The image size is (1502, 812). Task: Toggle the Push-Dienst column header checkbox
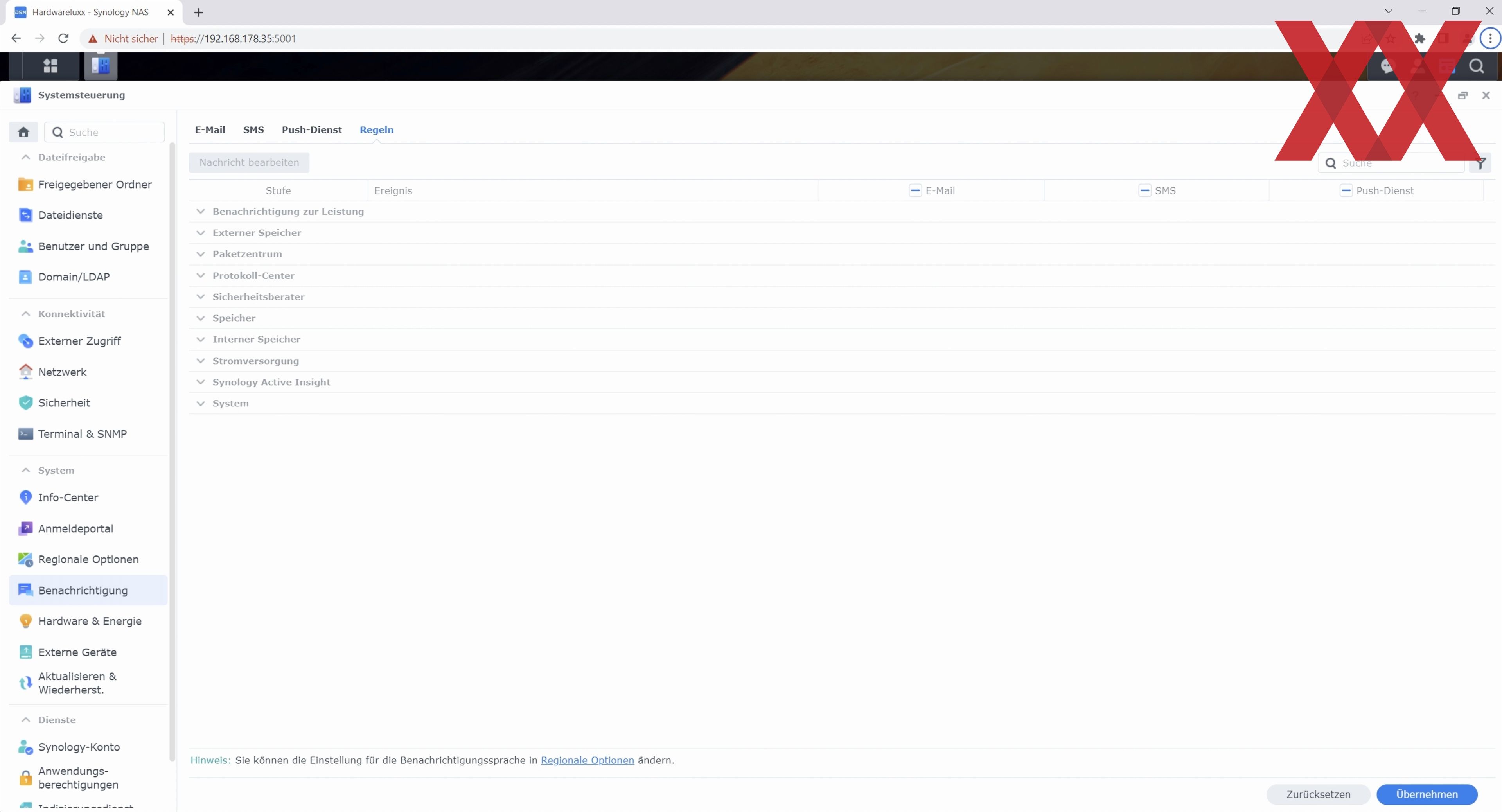pyautogui.click(x=1346, y=190)
